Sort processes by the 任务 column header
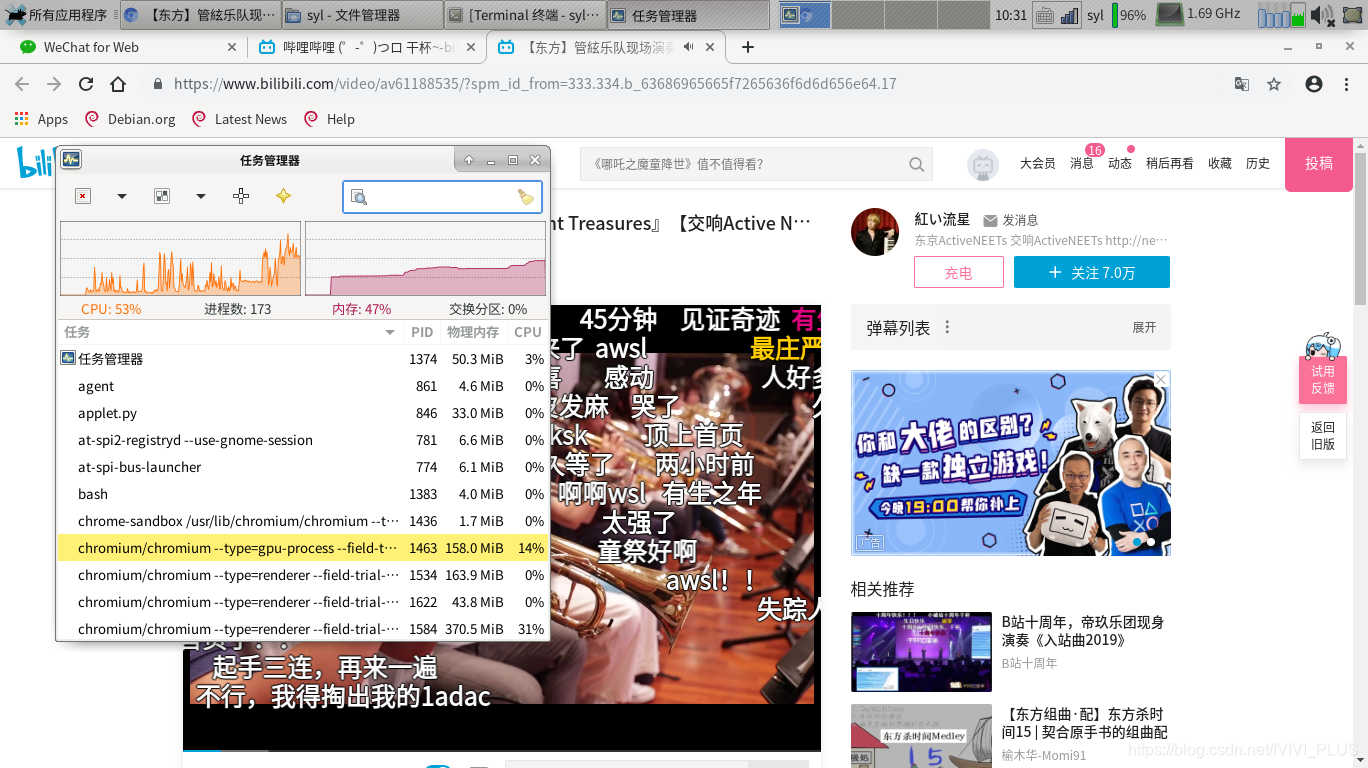Image resolution: width=1368 pixels, height=768 pixels. (230, 332)
